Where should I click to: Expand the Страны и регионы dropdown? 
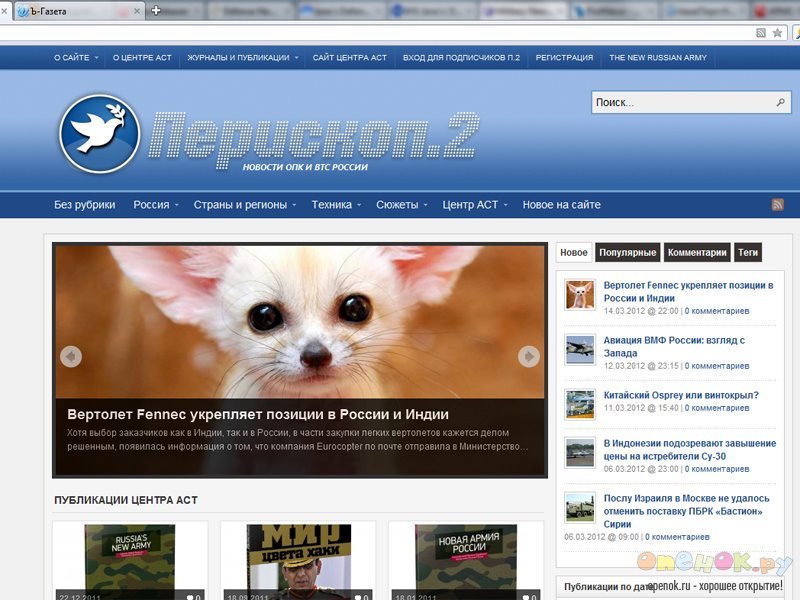click(x=245, y=205)
